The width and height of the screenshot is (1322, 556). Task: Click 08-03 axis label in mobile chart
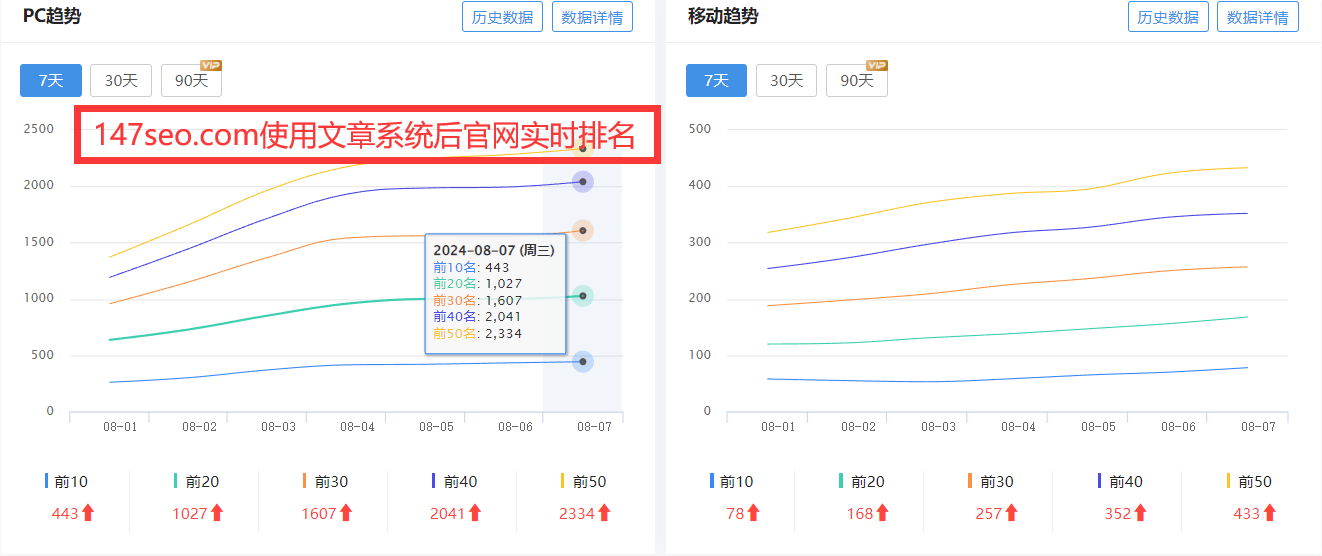pos(938,426)
